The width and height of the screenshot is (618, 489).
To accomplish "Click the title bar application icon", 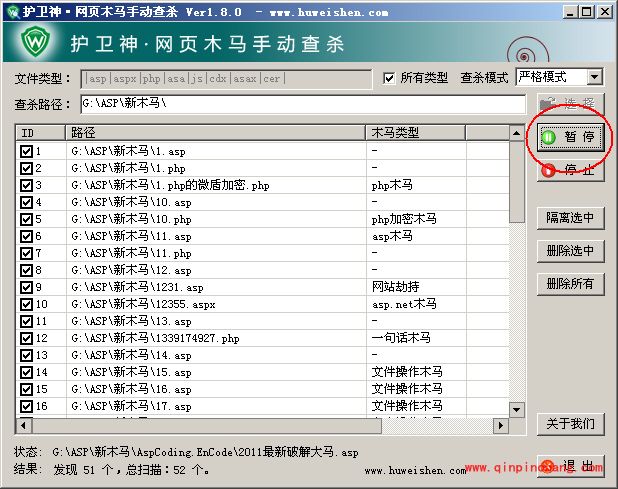I will click(x=14, y=12).
